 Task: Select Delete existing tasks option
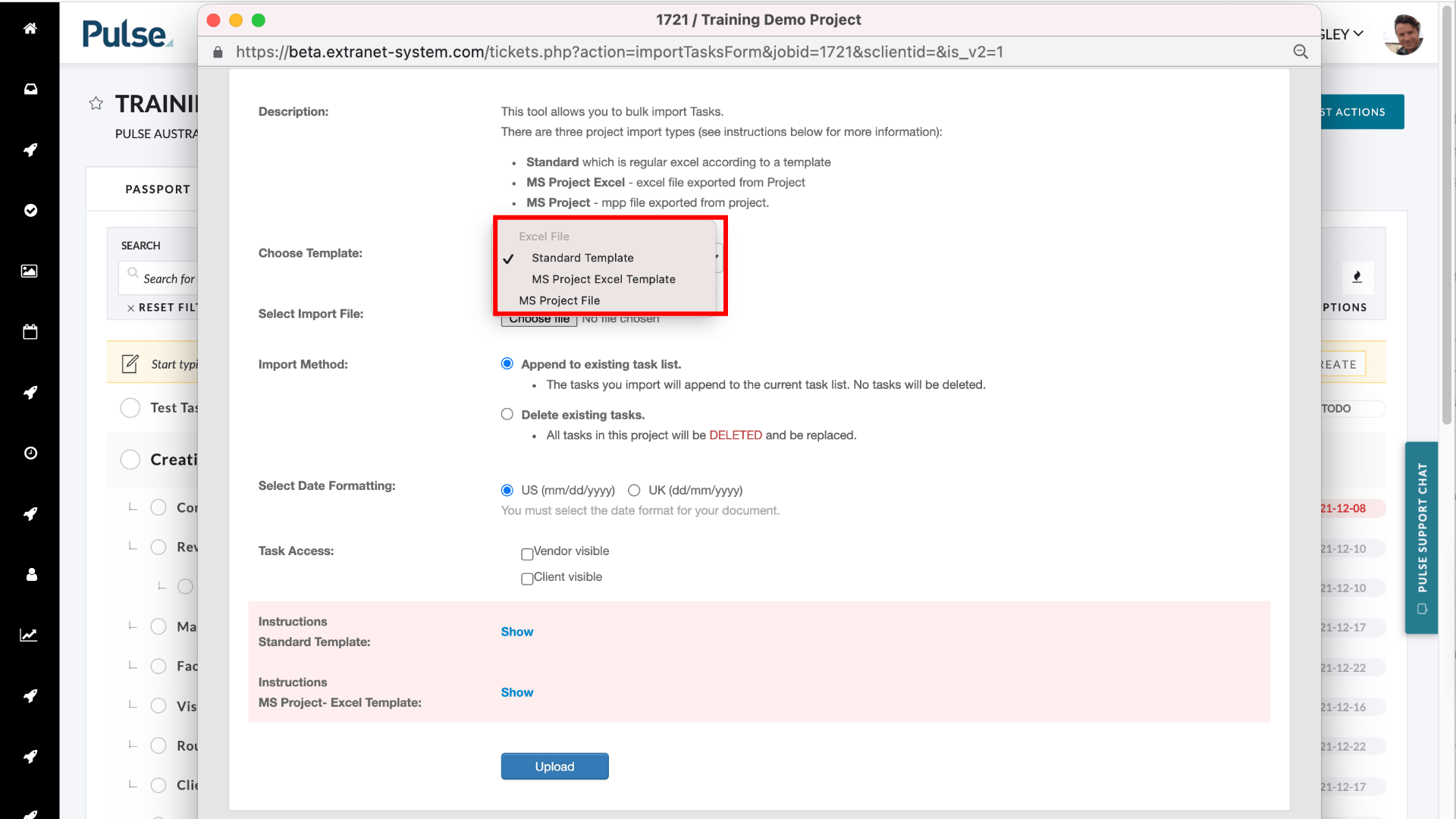[x=507, y=414]
